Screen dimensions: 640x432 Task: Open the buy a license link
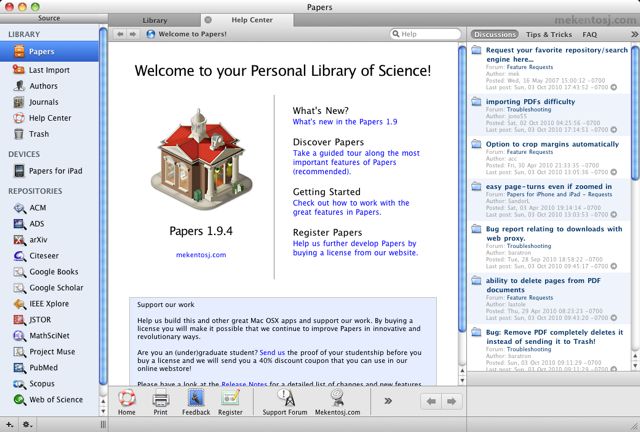[356, 248]
